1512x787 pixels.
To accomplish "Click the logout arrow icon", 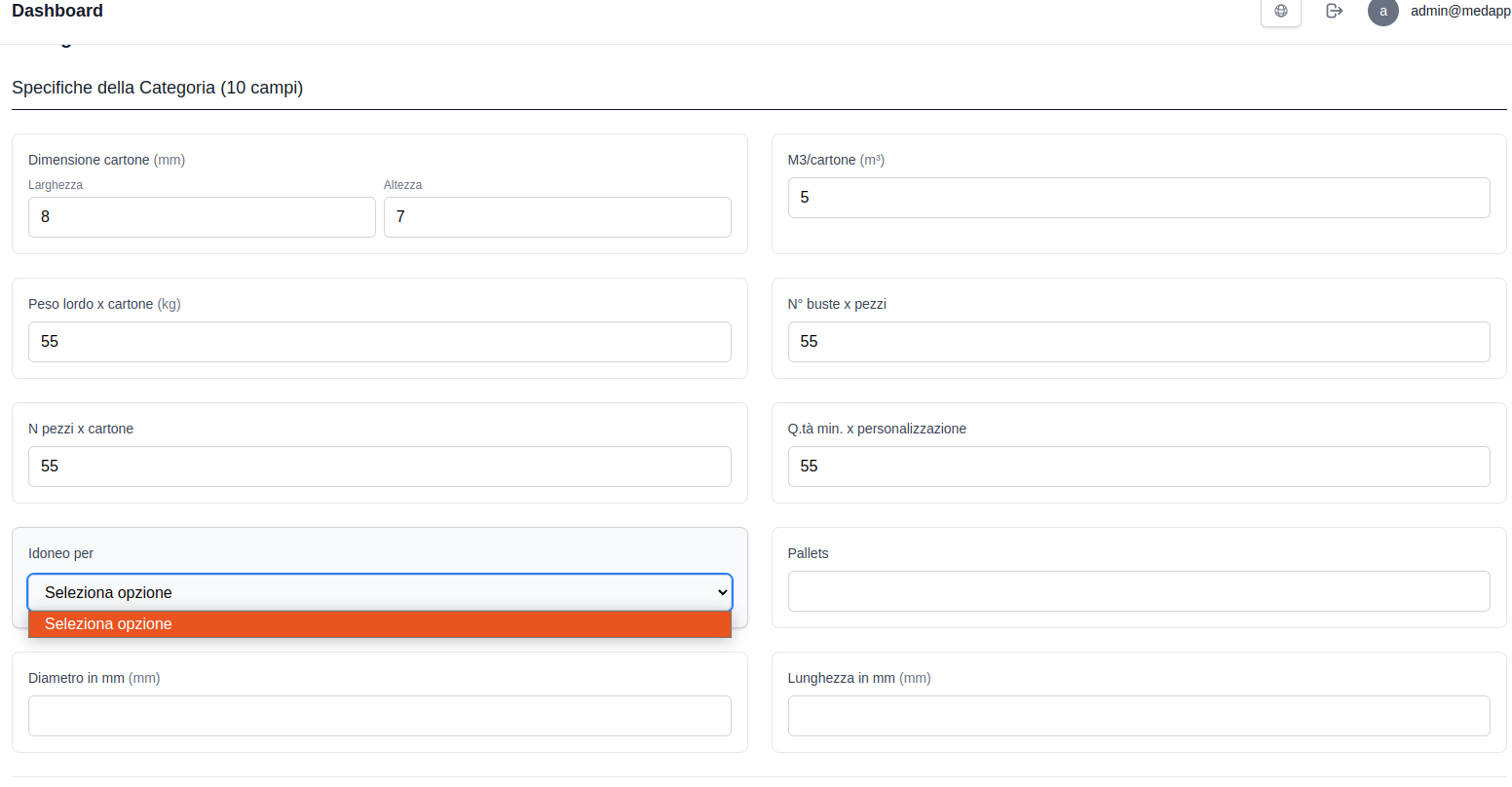I will (1334, 11).
